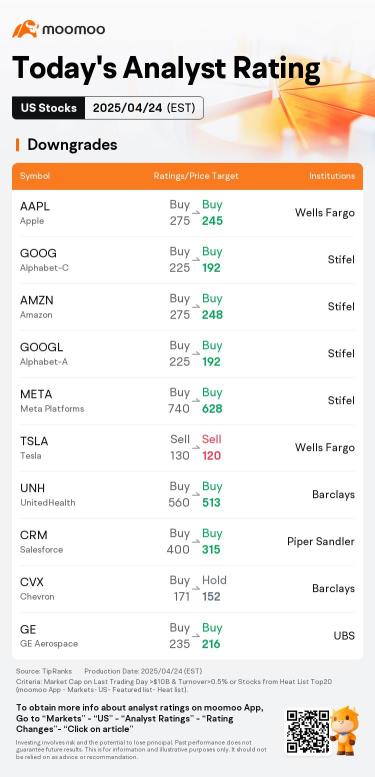Select the 2025/04/24 (EST) date label
The image size is (375, 777).
tap(144, 108)
